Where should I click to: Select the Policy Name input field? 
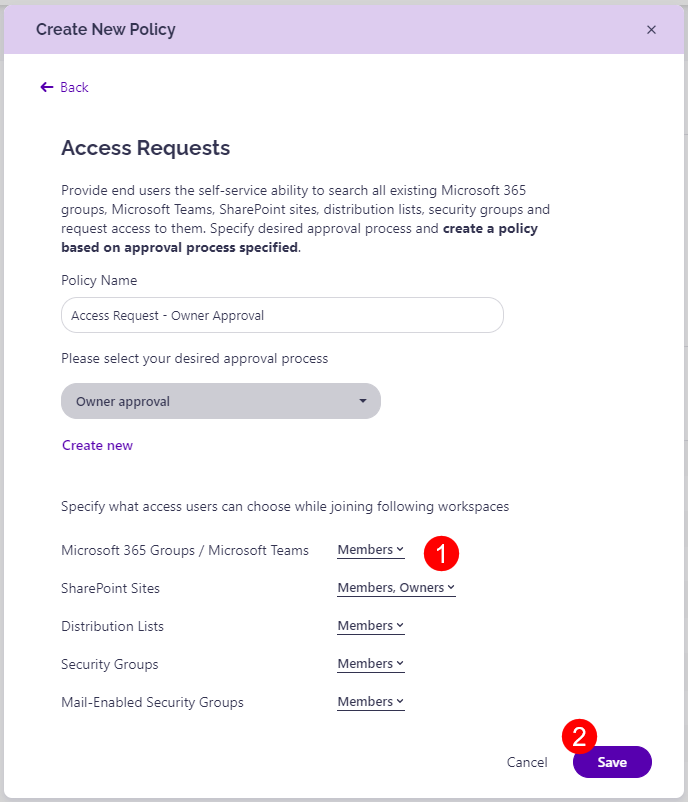click(282, 314)
